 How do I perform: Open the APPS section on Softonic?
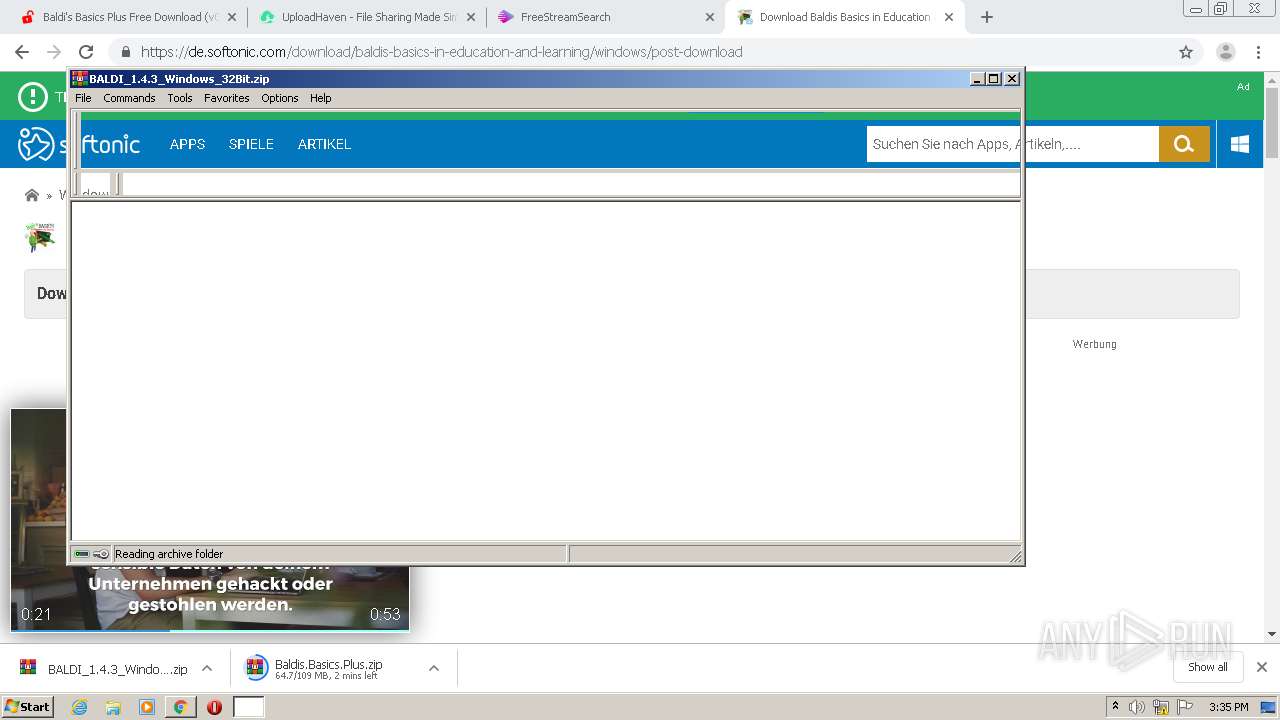click(x=187, y=144)
